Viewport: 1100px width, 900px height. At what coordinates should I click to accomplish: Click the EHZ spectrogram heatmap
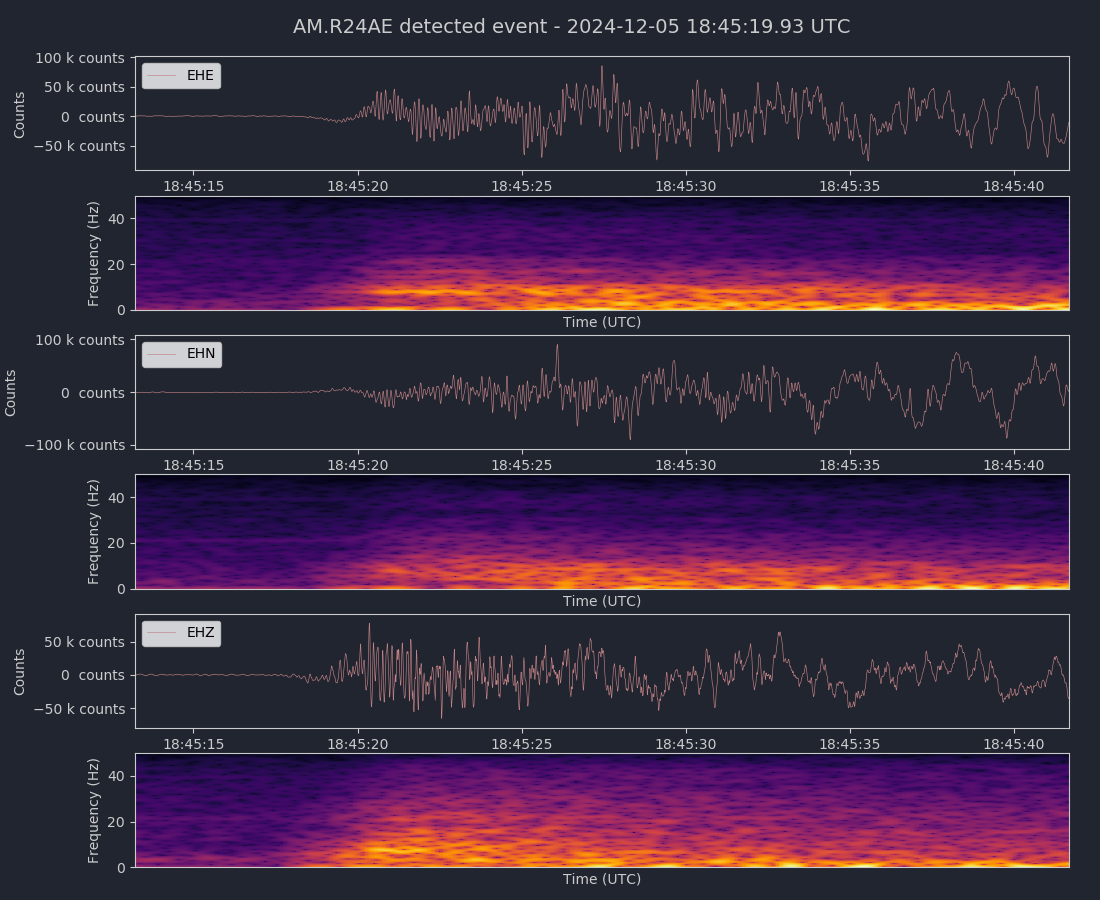[x=602, y=810]
